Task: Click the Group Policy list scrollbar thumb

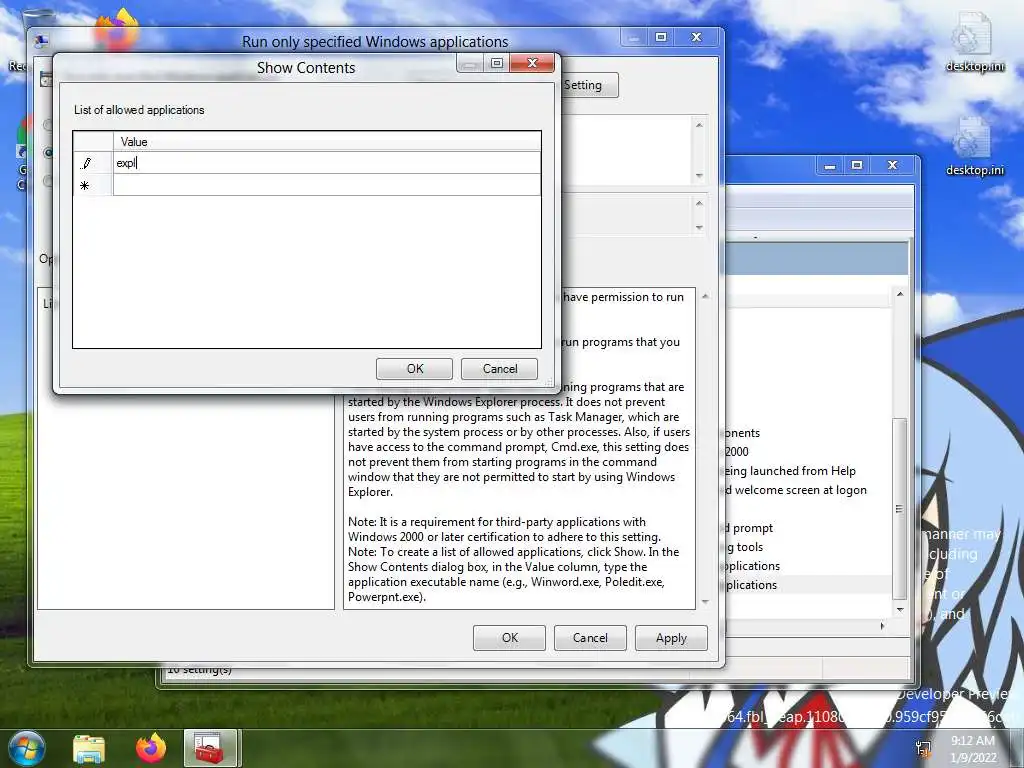Action: pyautogui.click(x=899, y=508)
